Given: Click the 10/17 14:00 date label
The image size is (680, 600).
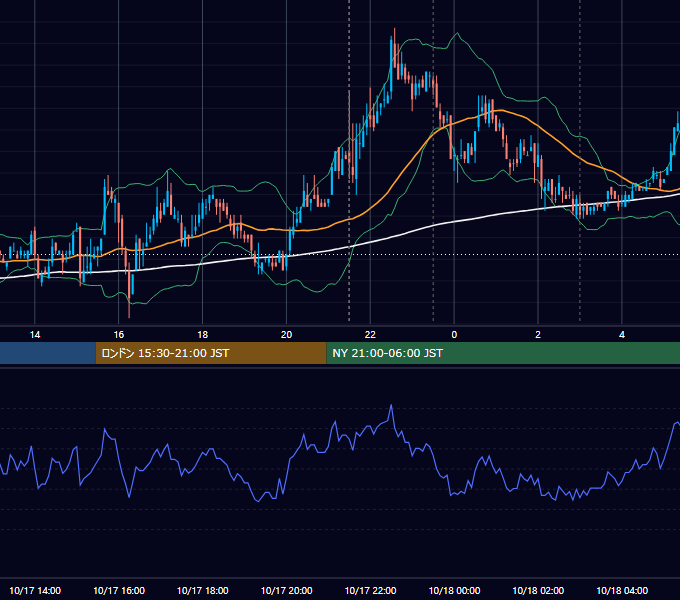Looking at the screenshot, I should pyautogui.click(x=35, y=590).
